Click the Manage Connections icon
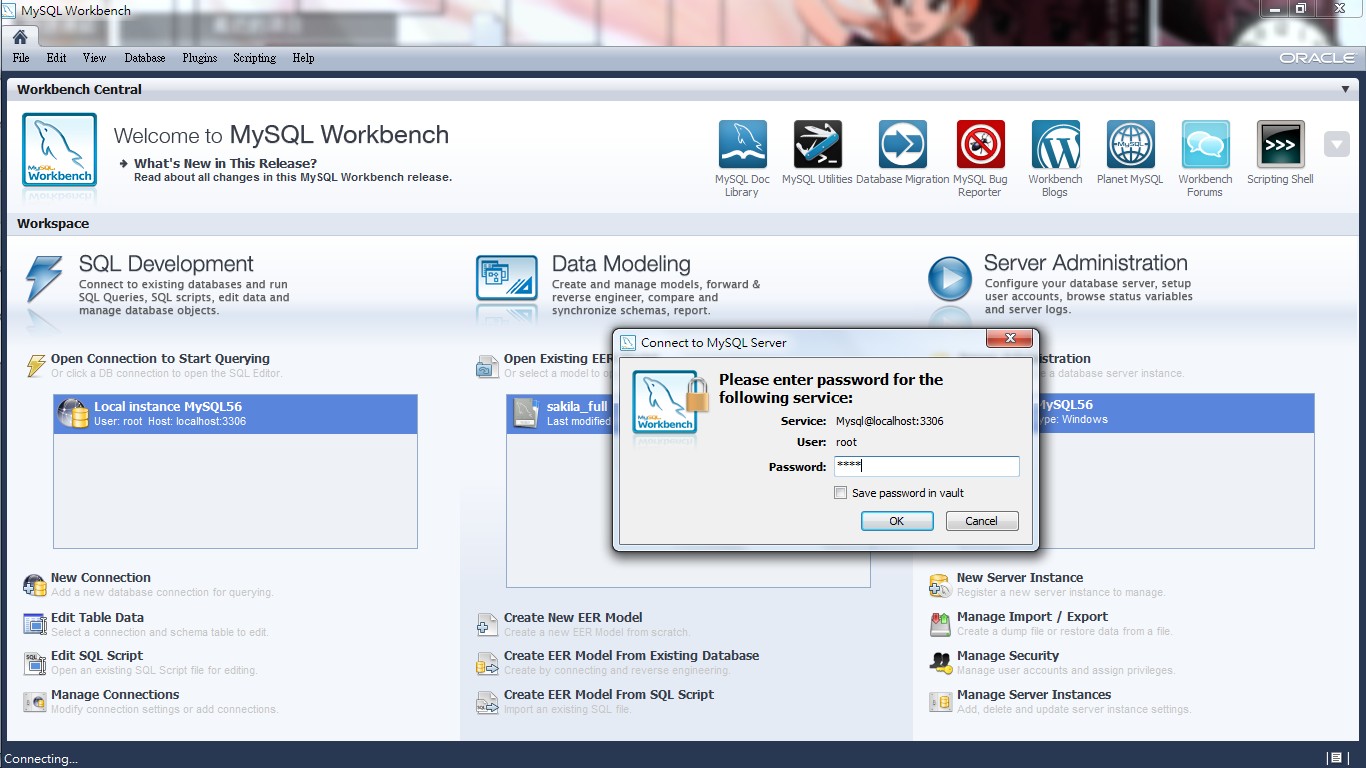 coord(35,702)
